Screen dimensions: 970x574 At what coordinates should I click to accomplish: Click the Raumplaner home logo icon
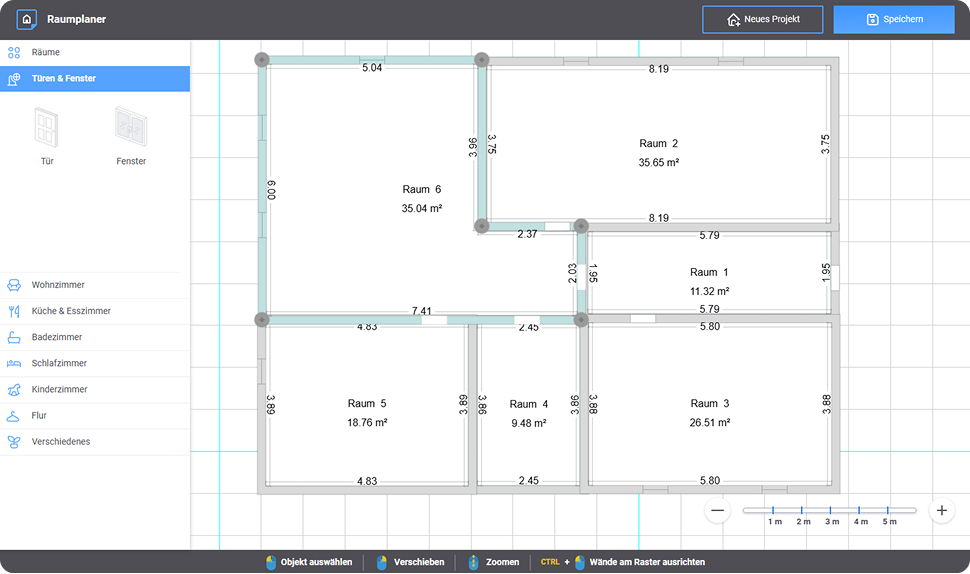(x=27, y=19)
